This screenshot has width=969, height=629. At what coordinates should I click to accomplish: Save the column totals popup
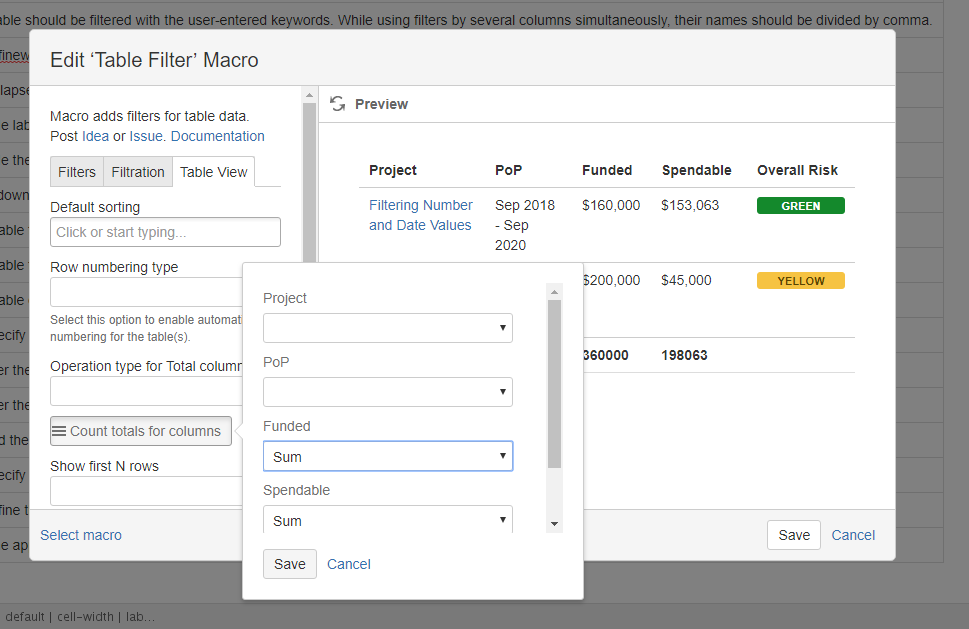click(x=290, y=564)
